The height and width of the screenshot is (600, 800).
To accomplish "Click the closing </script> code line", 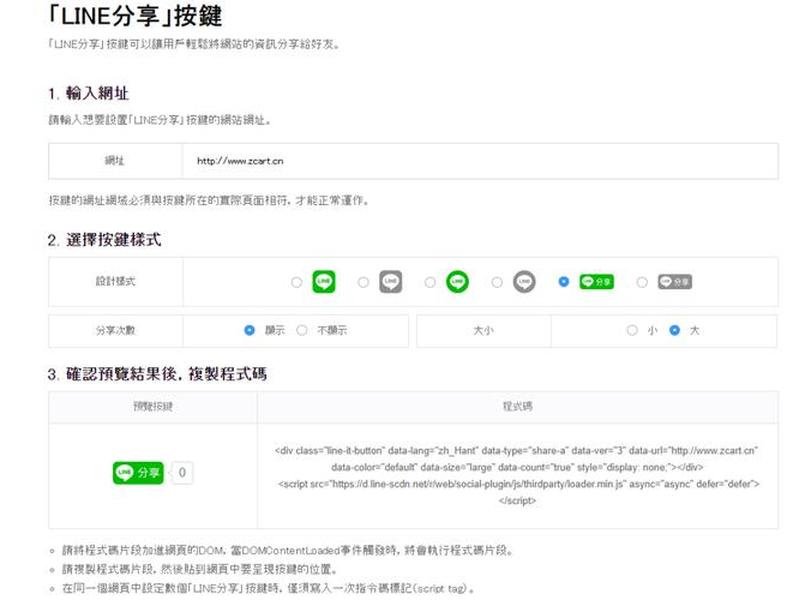I will pyautogui.click(x=517, y=501).
